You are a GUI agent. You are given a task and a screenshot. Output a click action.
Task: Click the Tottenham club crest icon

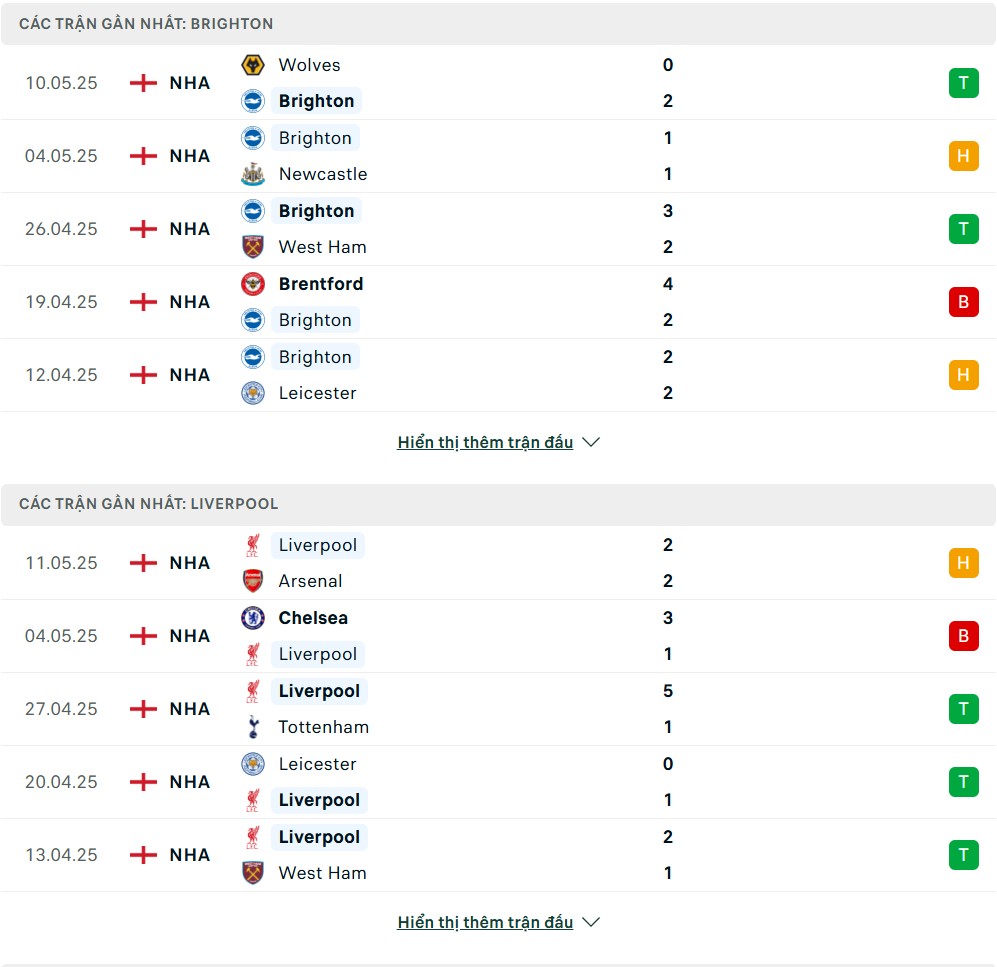[x=253, y=727]
